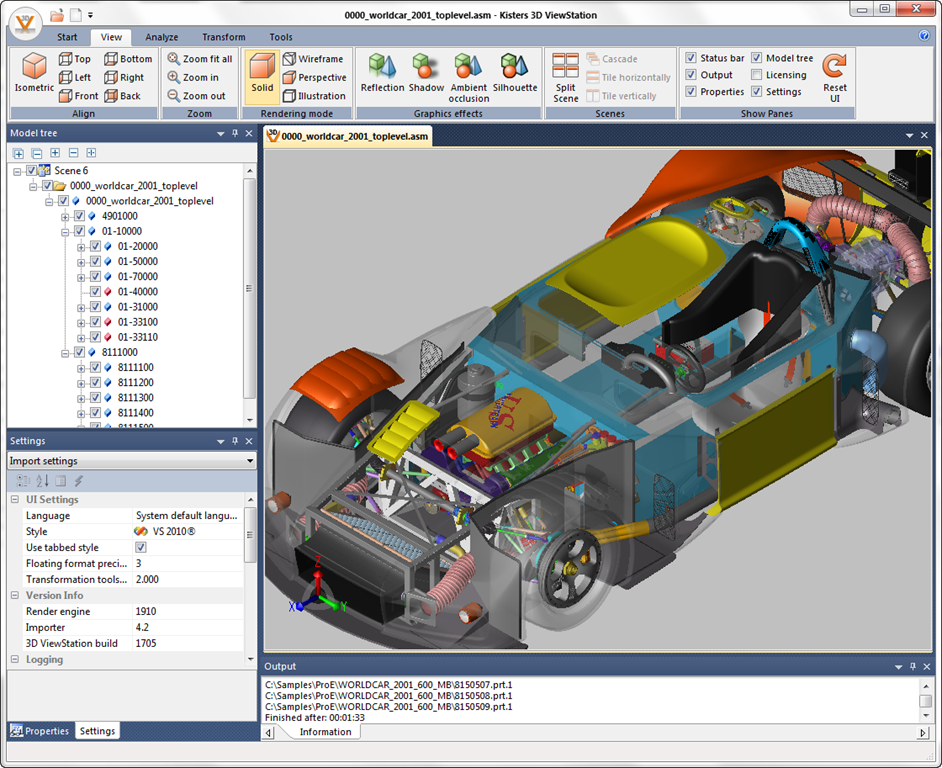Click the Language value field
The width and height of the screenshot is (942, 768).
click(x=188, y=516)
